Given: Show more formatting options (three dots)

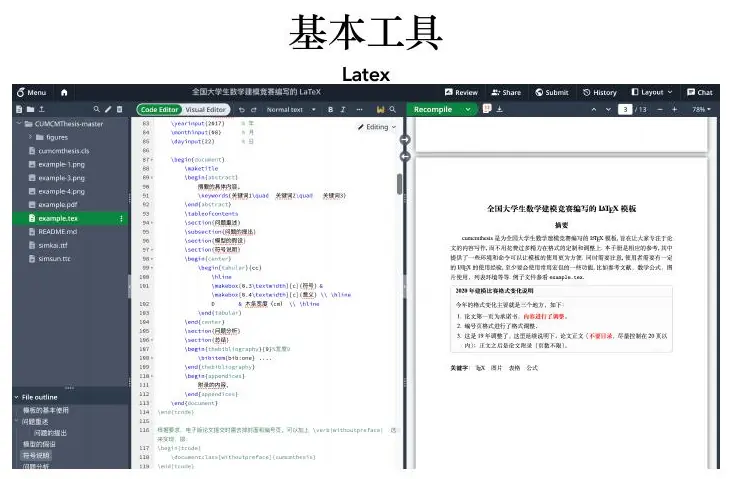Looking at the screenshot, I should pos(359,110).
